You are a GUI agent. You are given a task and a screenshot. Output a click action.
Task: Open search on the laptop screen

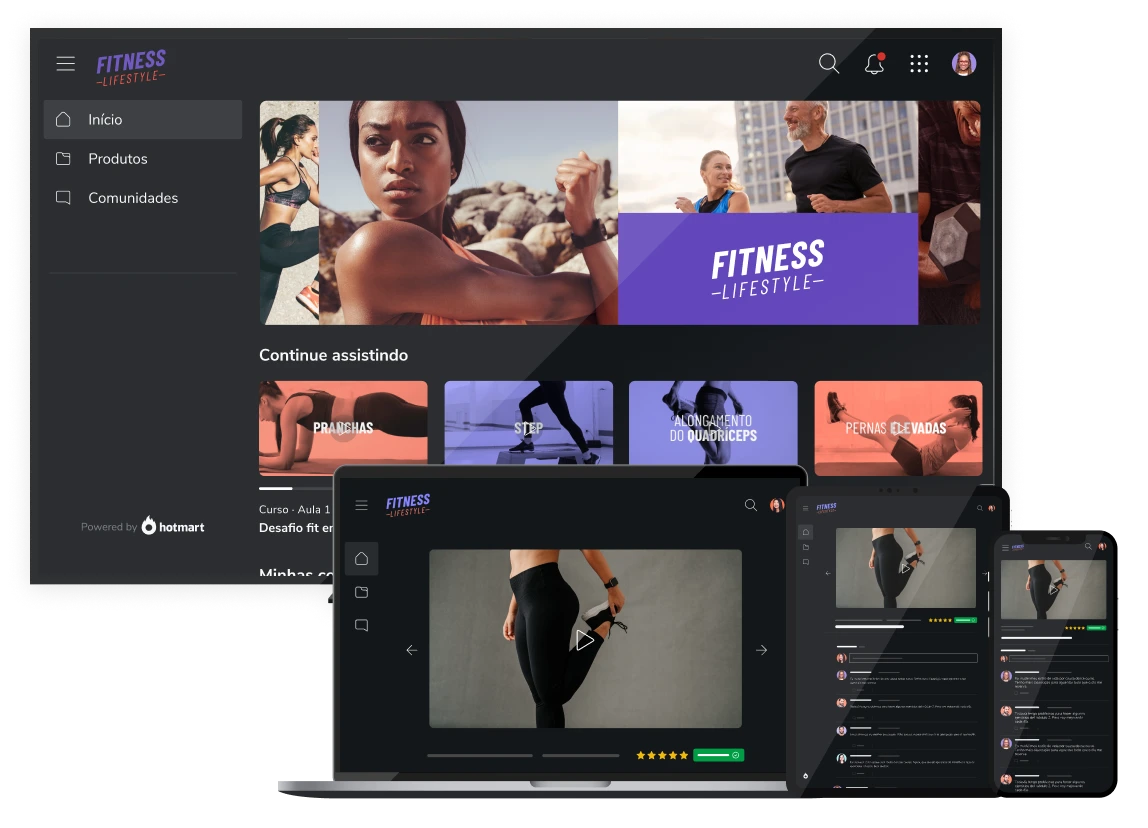click(x=750, y=505)
